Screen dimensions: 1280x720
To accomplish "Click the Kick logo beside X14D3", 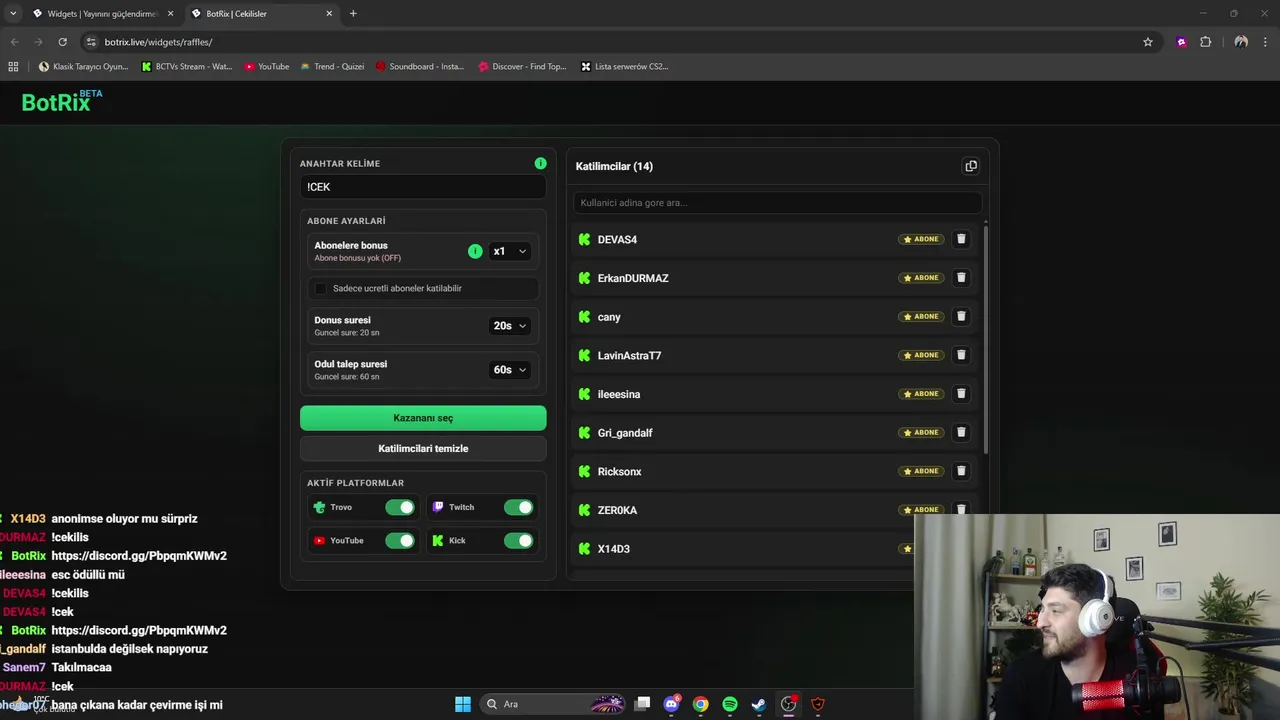I will (585, 549).
